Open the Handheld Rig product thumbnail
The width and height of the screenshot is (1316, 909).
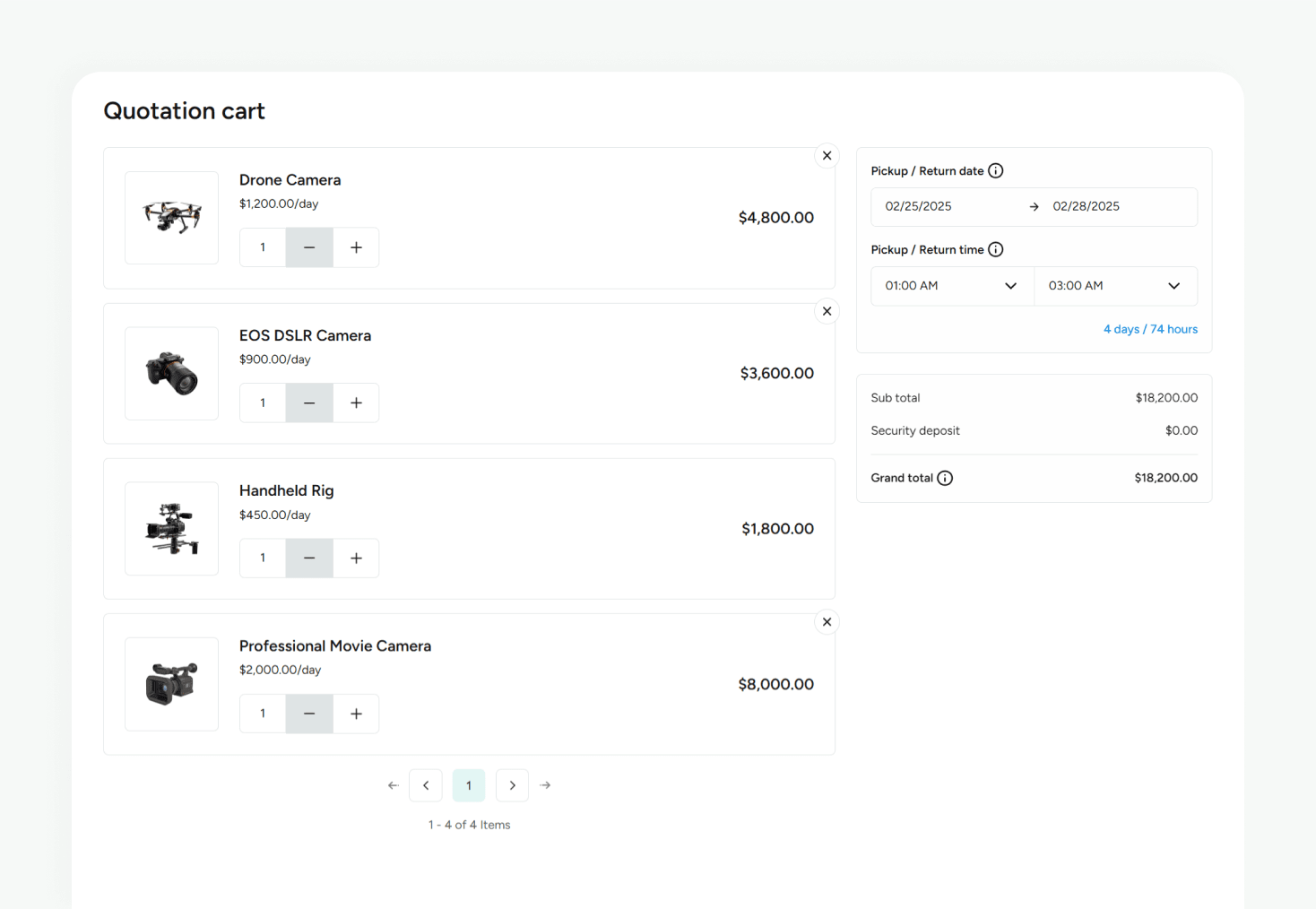point(171,529)
